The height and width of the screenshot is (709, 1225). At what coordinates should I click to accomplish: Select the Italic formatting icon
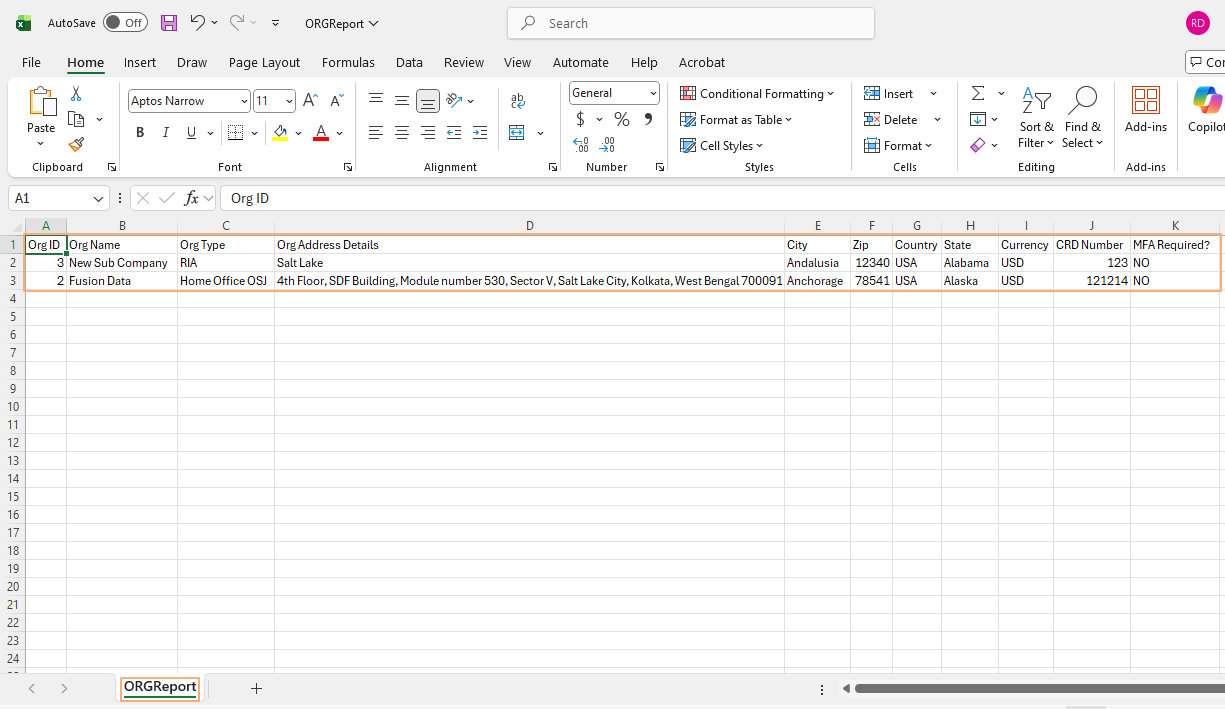pos(165,132)
